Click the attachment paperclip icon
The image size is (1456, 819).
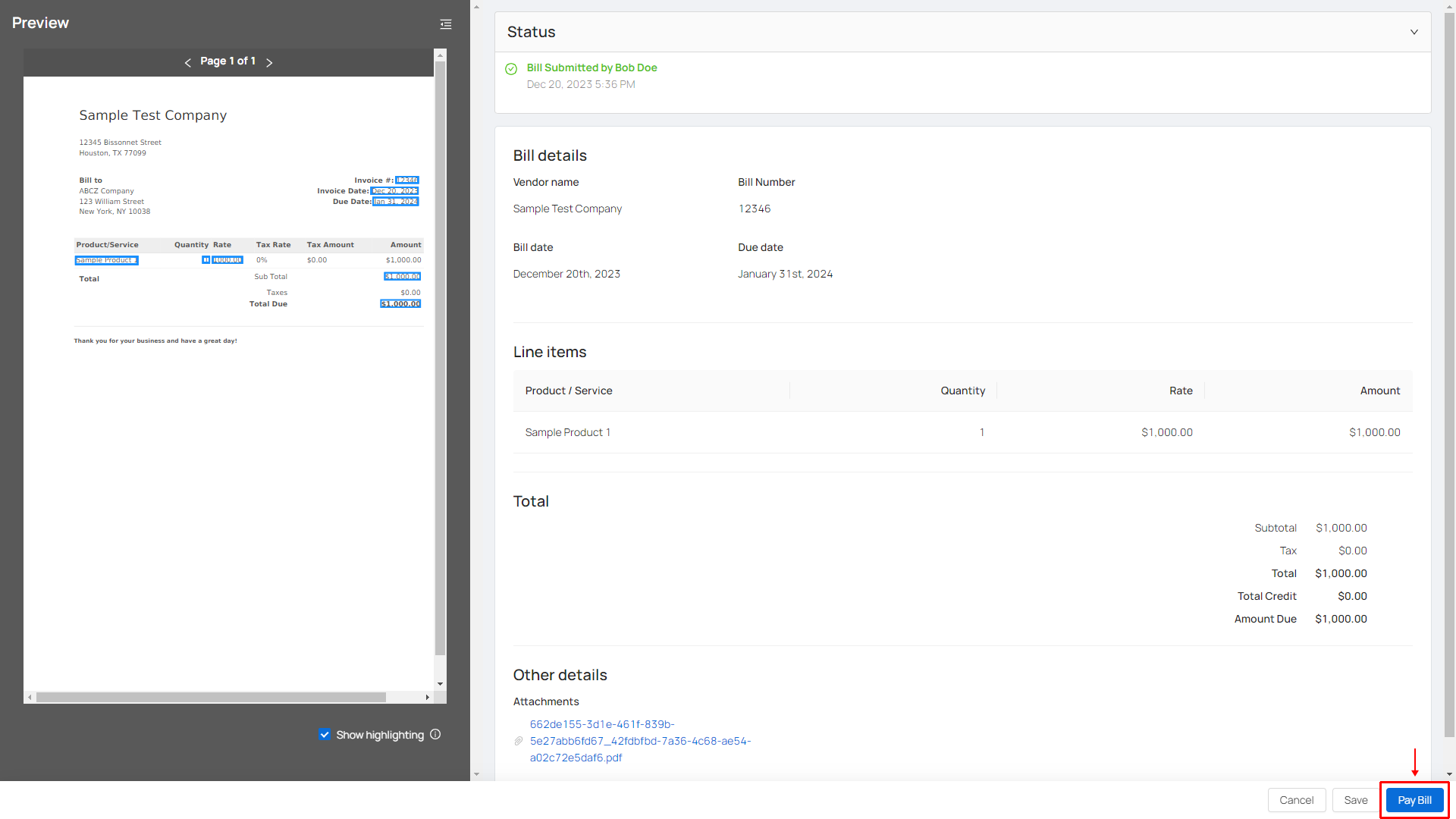(519, 741)
